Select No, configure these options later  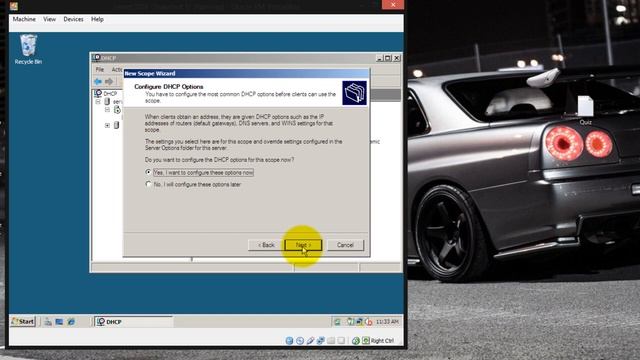tap(193, 184)
